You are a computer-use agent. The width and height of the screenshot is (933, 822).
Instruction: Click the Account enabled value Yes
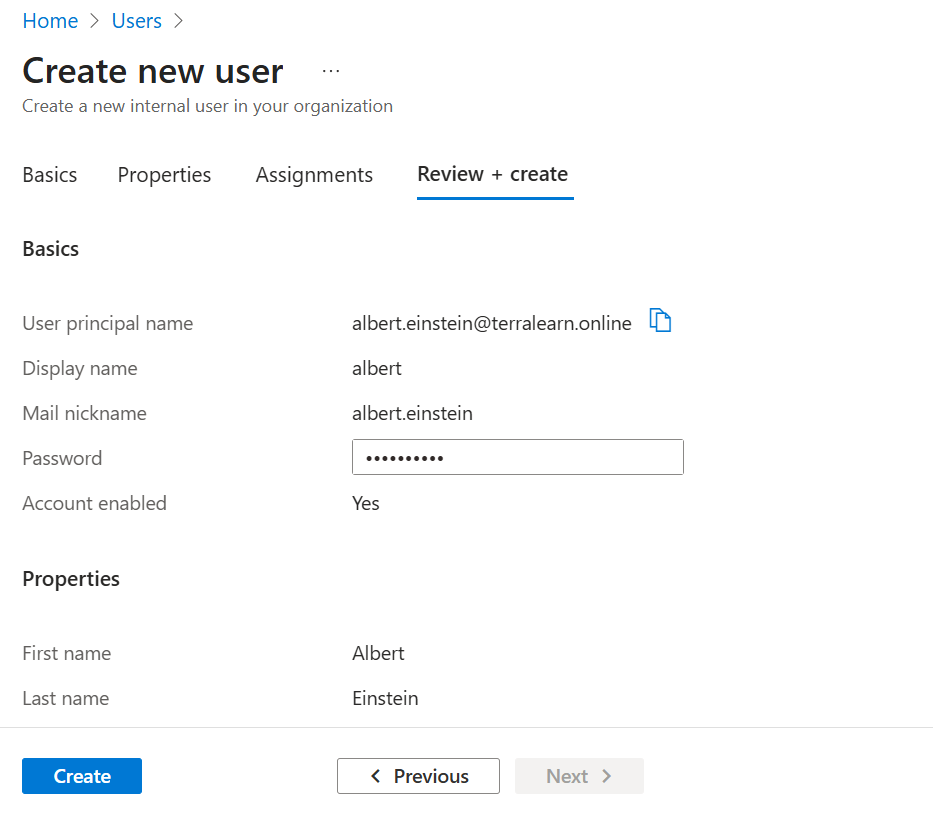tap(366, 503)
